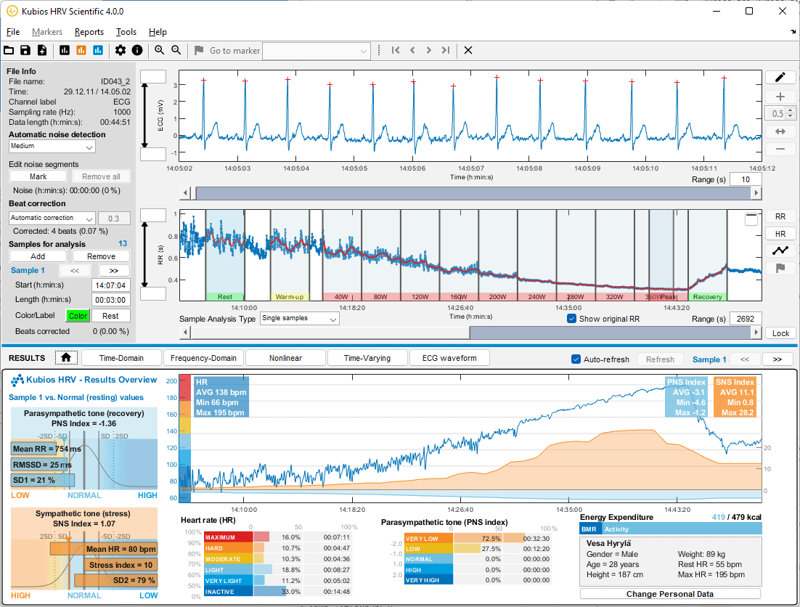Open a data file with the folder icon
The image size is (800, 607).
9,50
